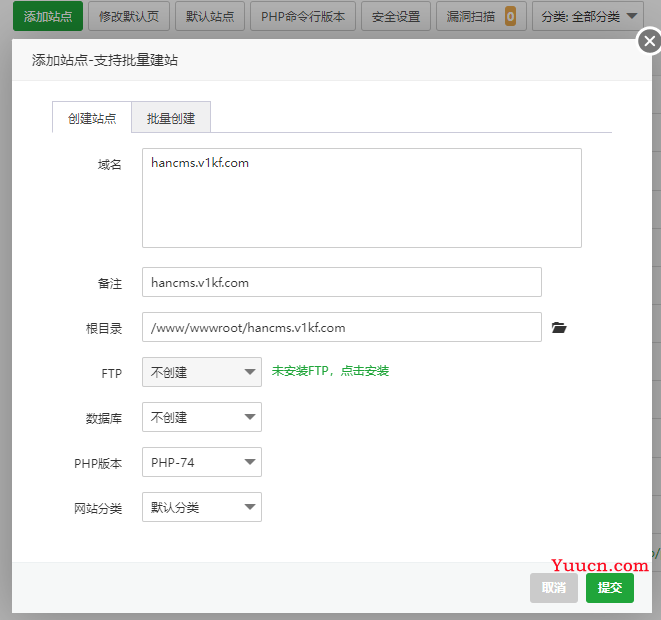Image resolution: width=661 pixels, height=620 pixels.
Task: Submit the form with 提交
Action: (610, 588)
